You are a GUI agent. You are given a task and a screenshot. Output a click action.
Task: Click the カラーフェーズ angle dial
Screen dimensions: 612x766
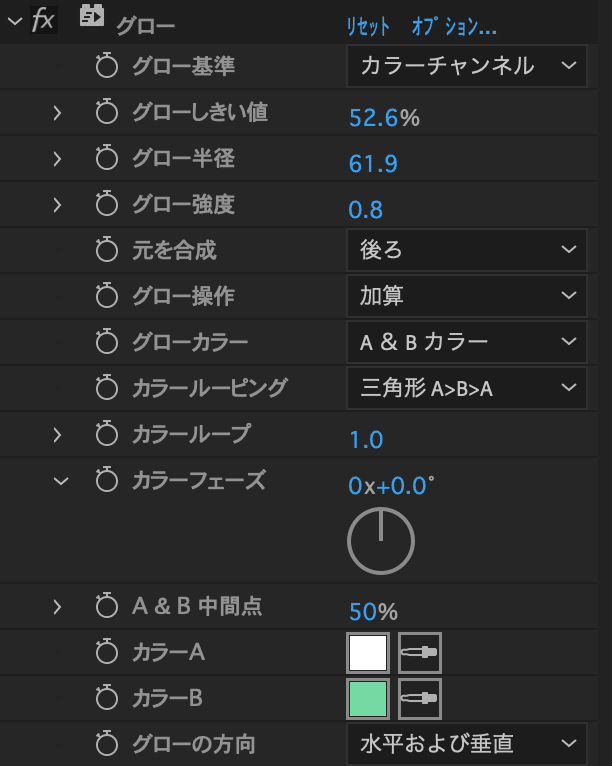pyautogui.click(x=381, y=541)
